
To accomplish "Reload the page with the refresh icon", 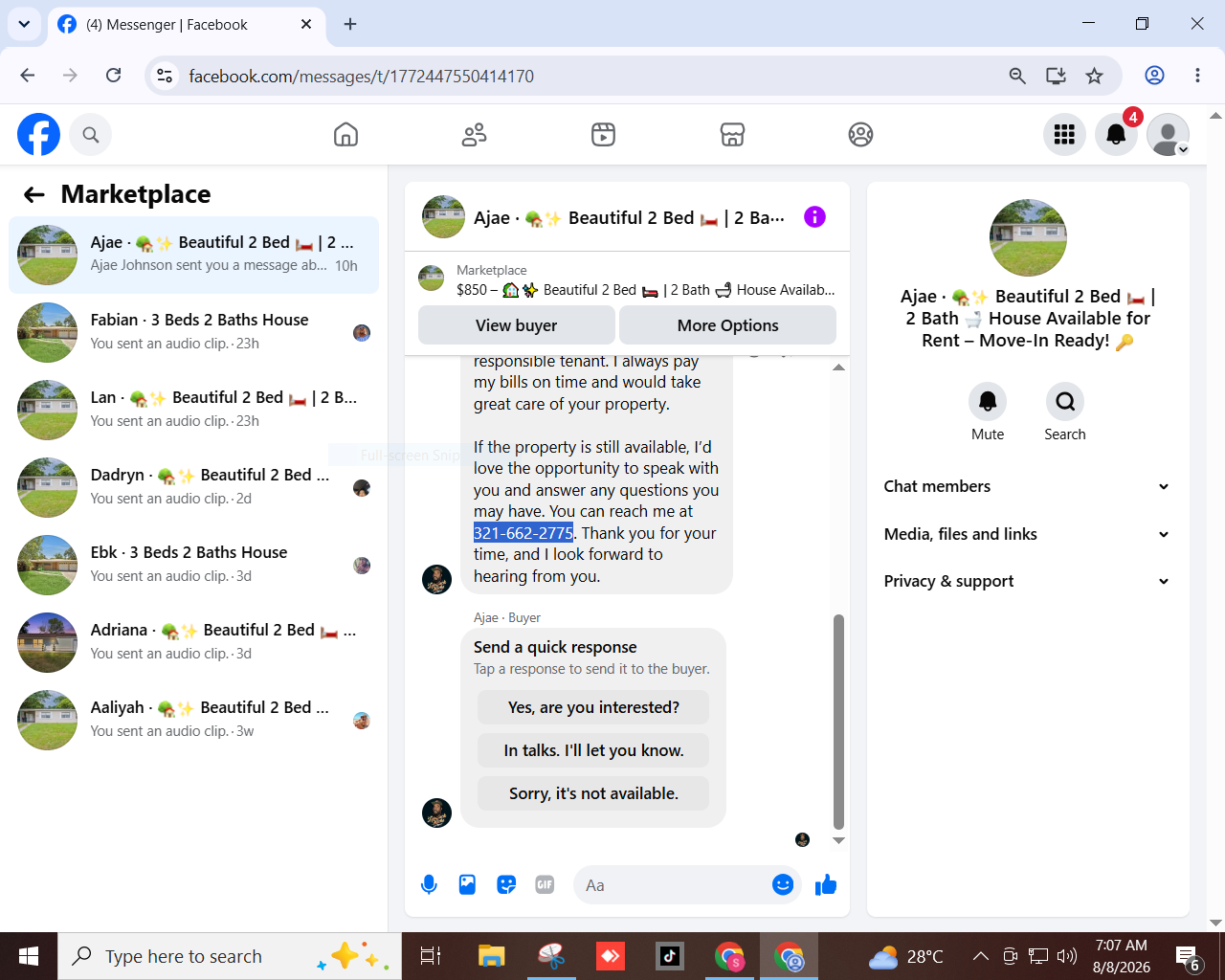I will click(113, 76).
